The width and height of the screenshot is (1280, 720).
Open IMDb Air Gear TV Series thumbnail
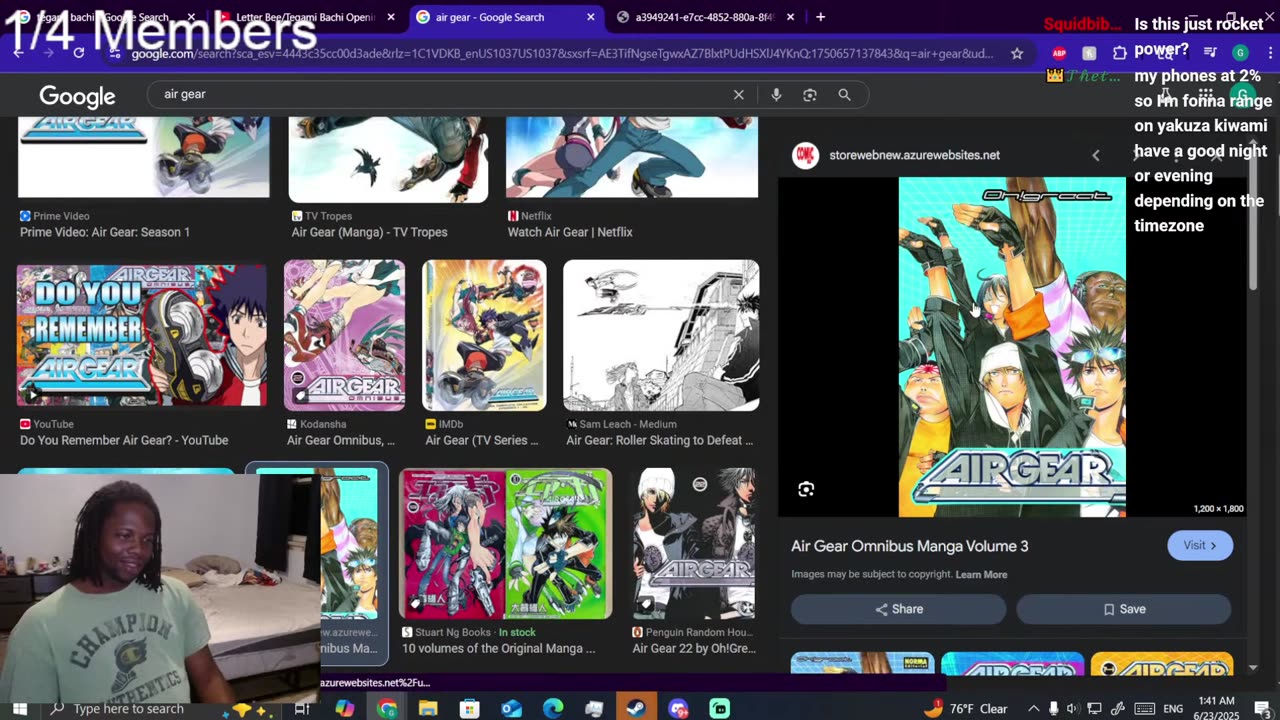coord(484,335)
